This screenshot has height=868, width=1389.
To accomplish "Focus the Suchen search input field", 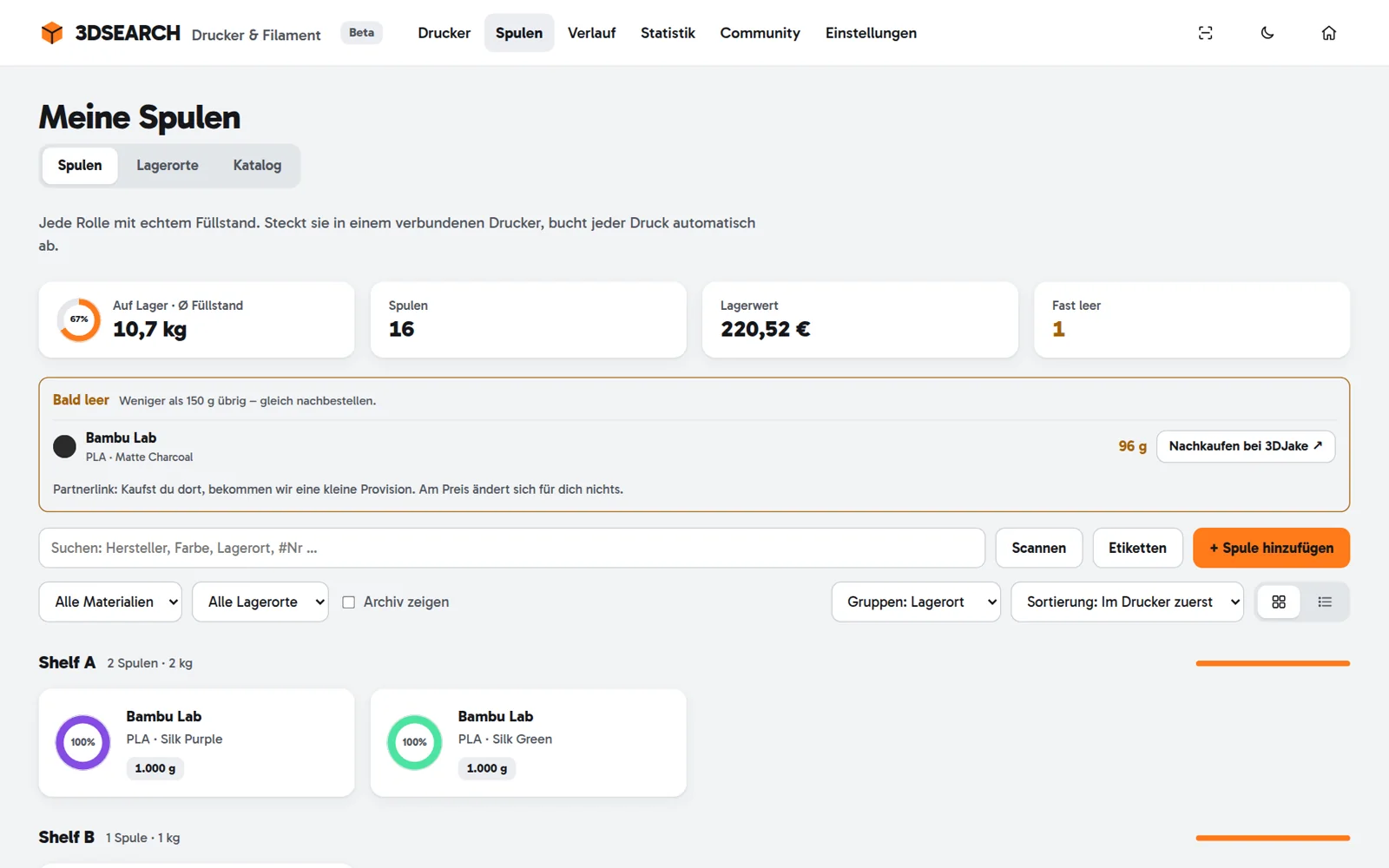I will (512, 548).
